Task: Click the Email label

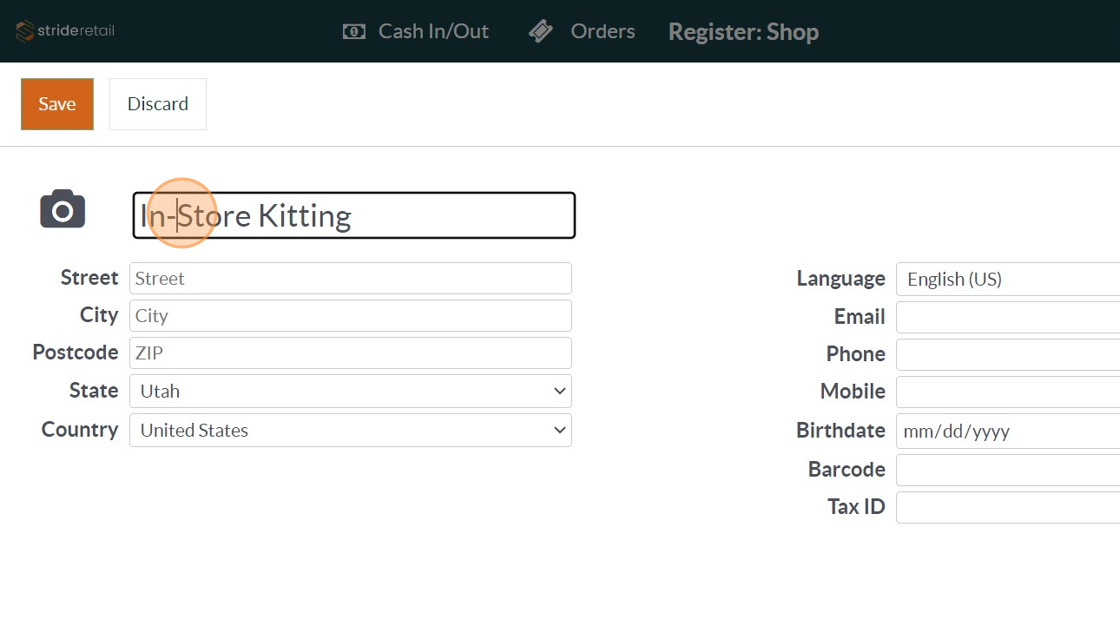Action: (x=859, y=317)
